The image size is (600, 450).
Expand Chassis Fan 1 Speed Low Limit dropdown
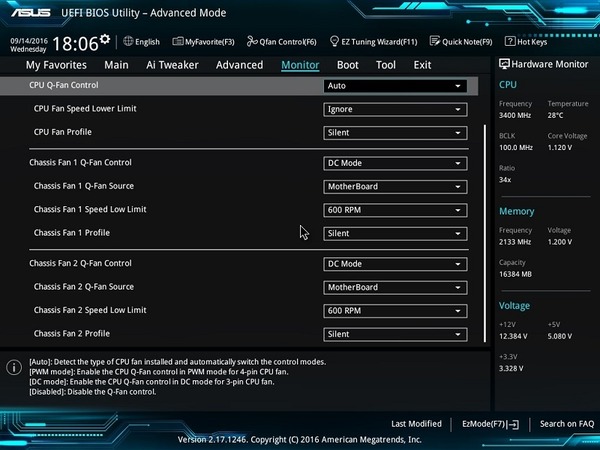point(396,210)
